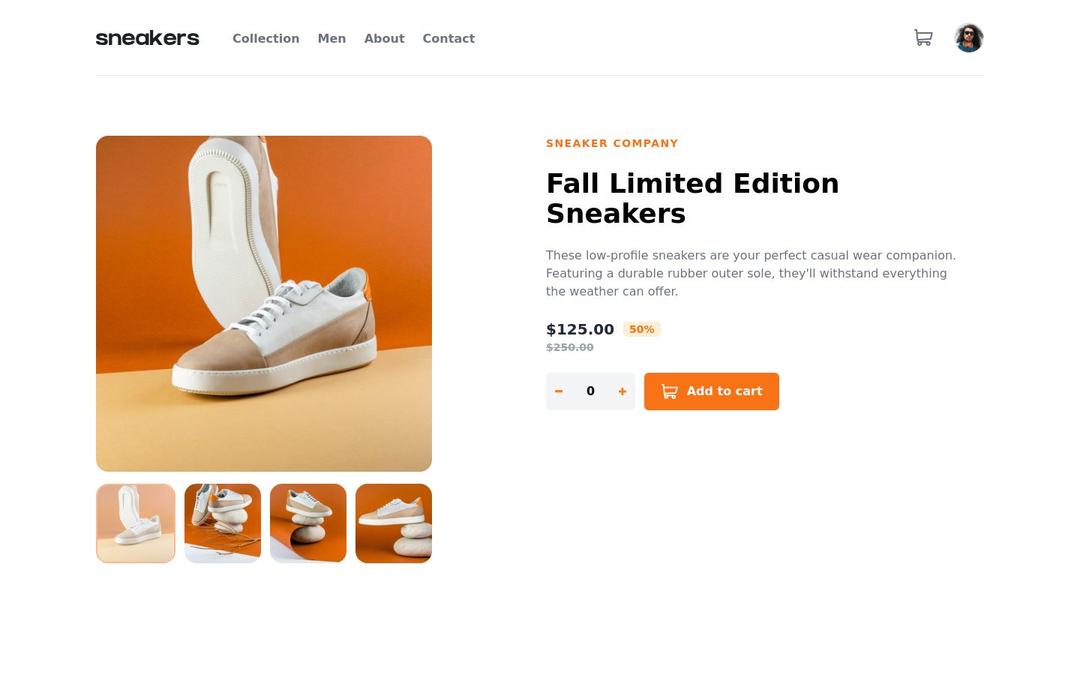
Task: Click the user profile avatar
Action: (x=969, y=38)
